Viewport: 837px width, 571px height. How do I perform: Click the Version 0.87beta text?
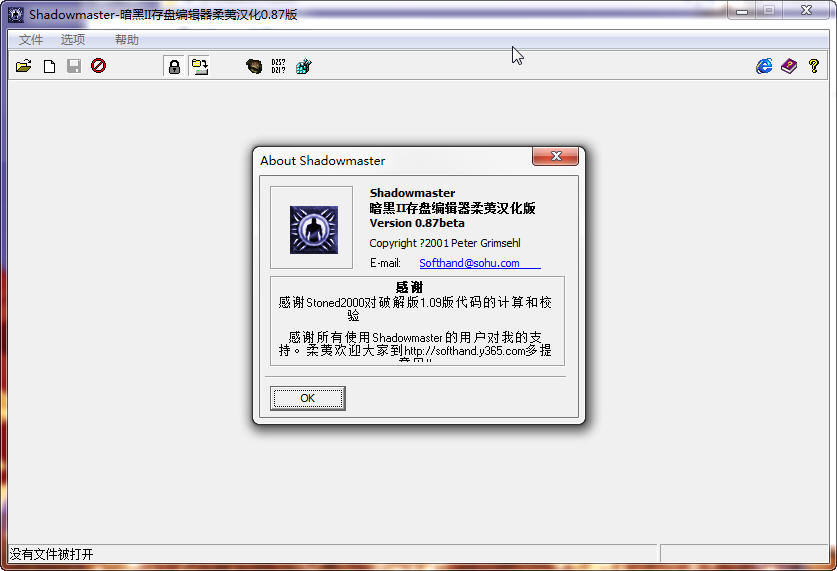click(417, 223)
